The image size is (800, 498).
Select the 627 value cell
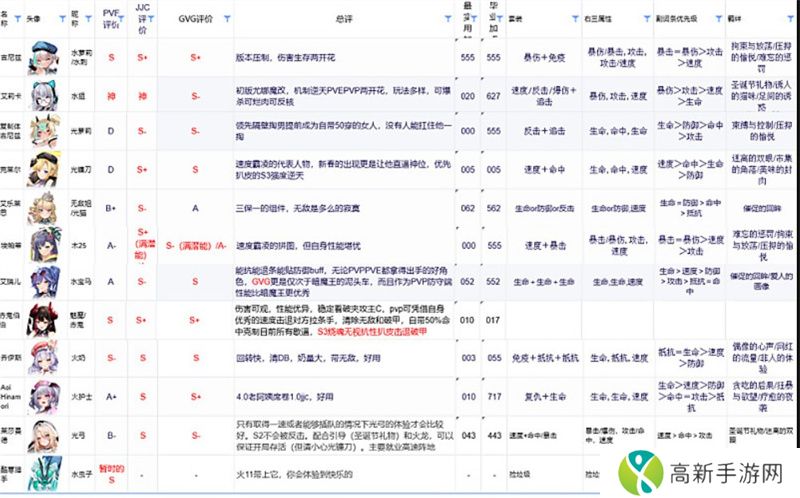pyautogui.click(x=493, y=96)
